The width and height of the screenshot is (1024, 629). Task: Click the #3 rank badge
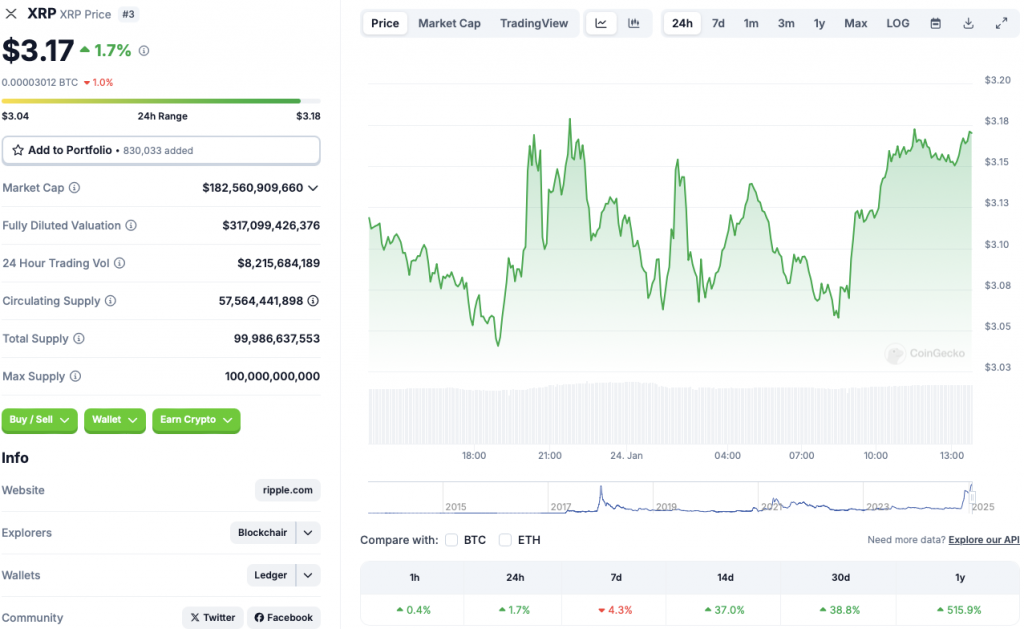129,14
